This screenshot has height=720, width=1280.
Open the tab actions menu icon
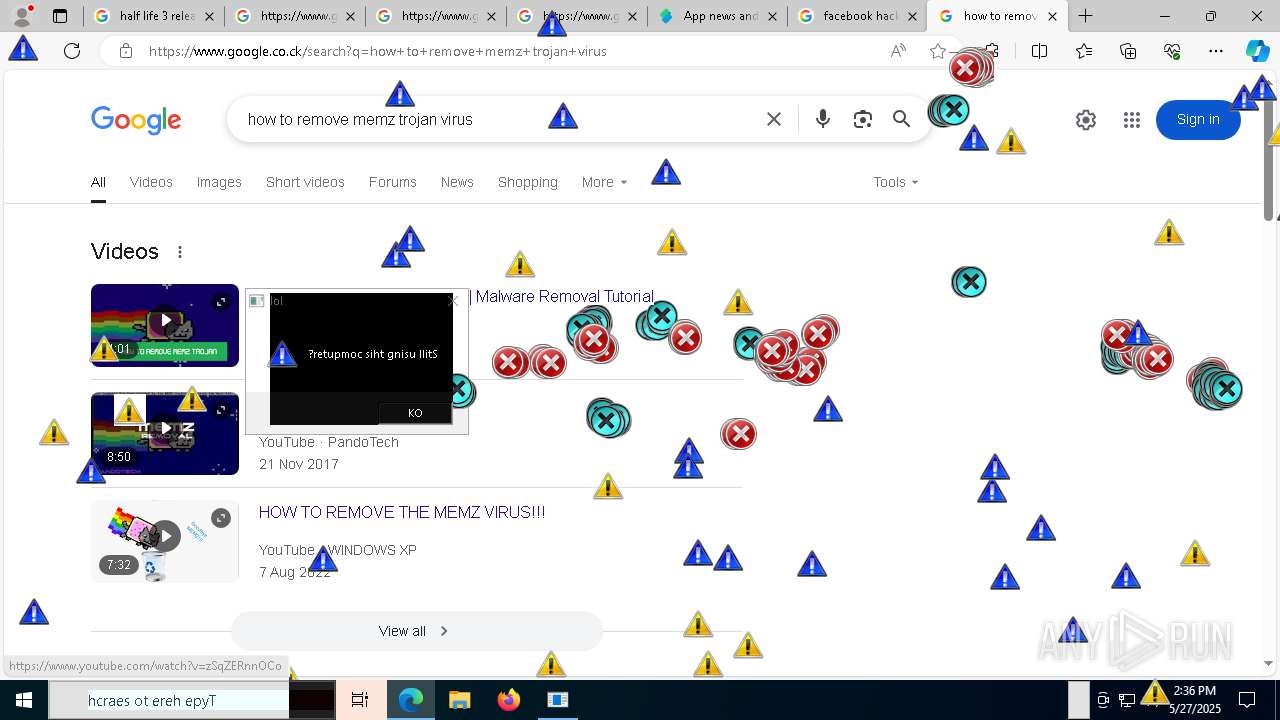[x=60, y=16]
